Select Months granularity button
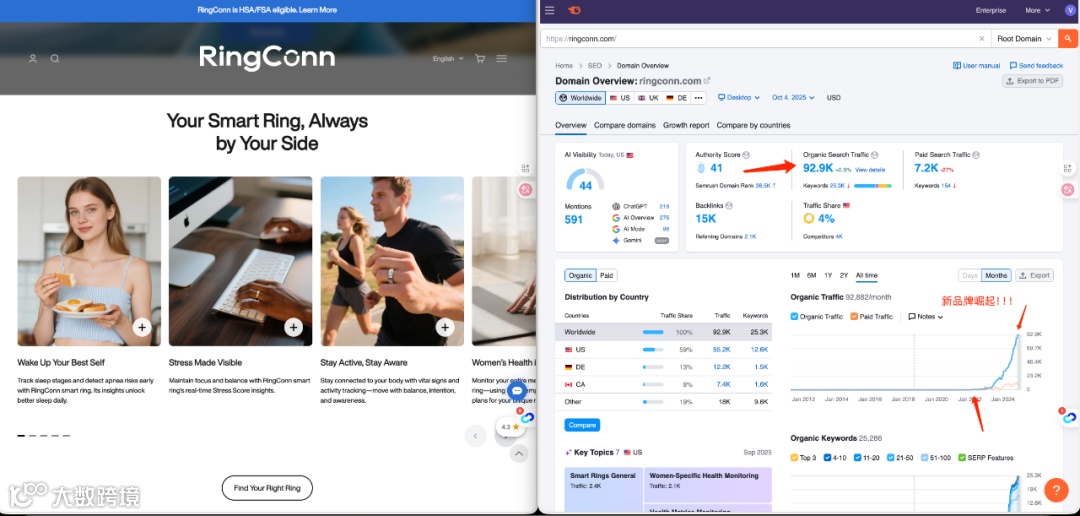This screenshot has height=516, width=1080. (996, 276)
